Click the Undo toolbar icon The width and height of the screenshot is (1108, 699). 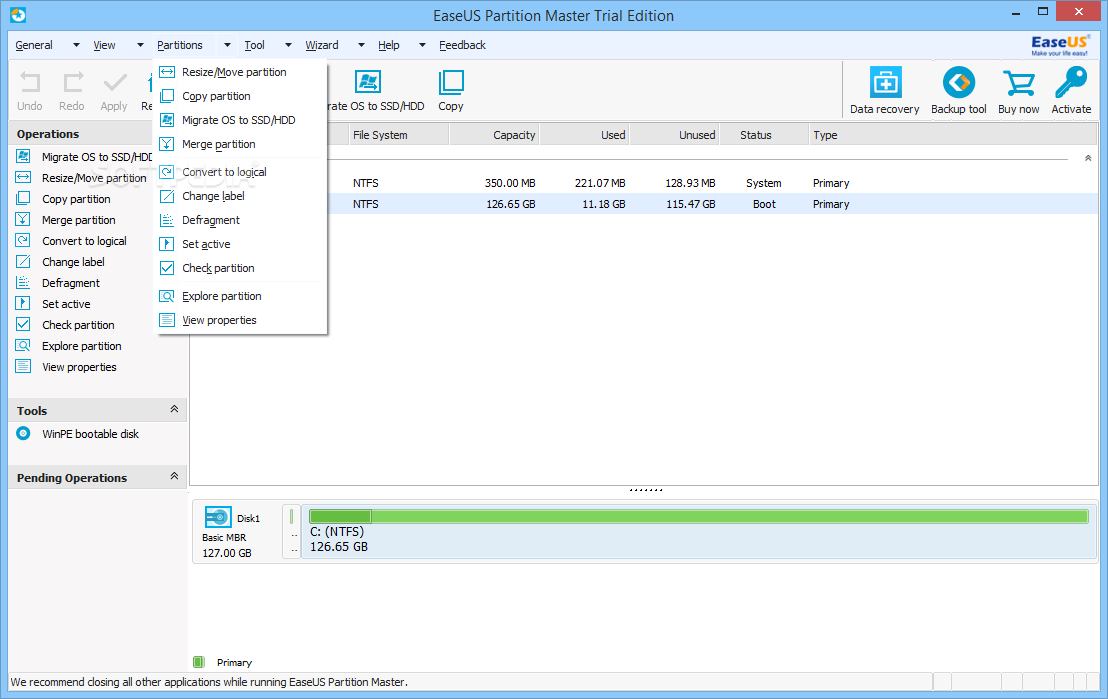pyautogui.click(x=30, y=83)
